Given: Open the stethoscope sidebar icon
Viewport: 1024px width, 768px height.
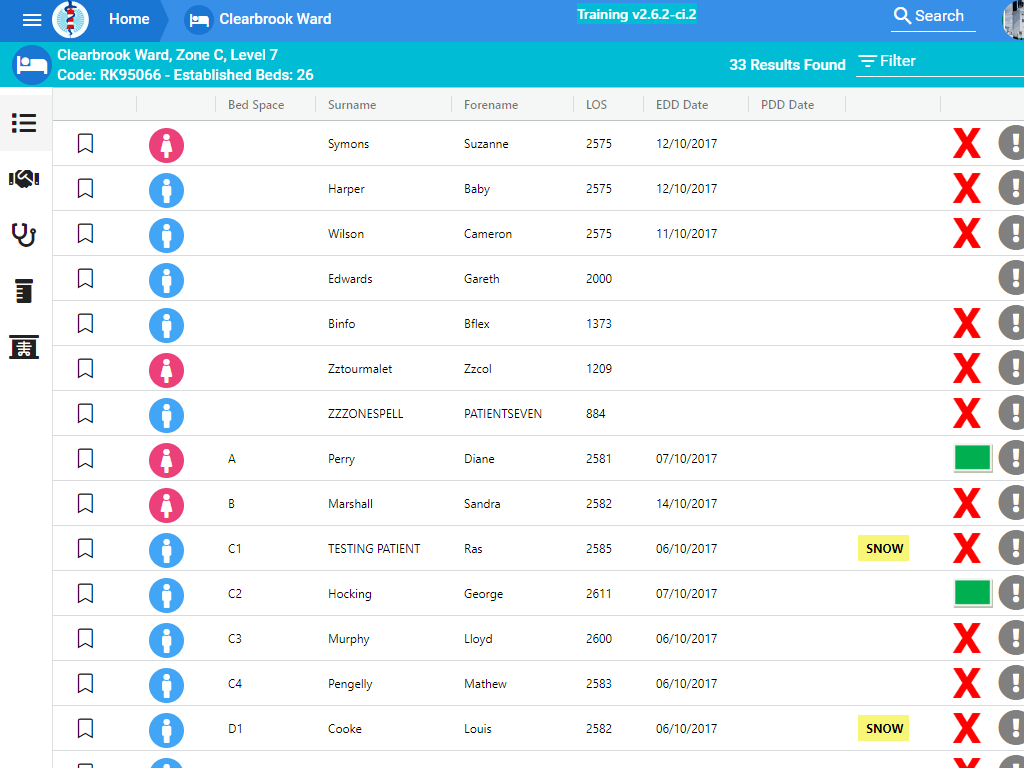Looking at the screenshot, I should (24, 234).
